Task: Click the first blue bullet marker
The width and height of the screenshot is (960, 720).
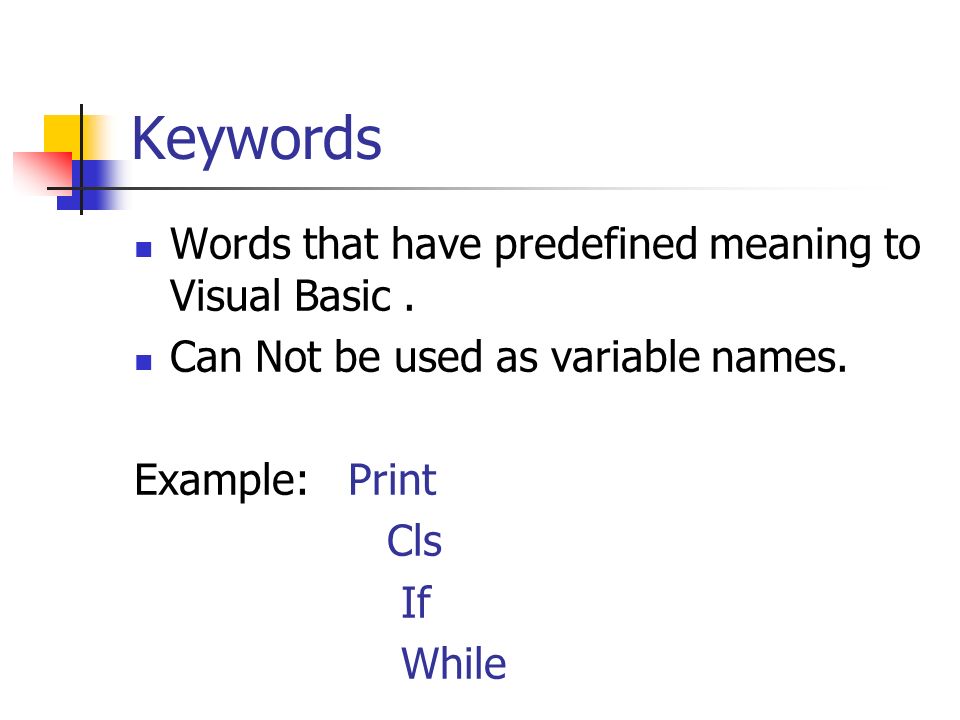Action: coord(143,249)
